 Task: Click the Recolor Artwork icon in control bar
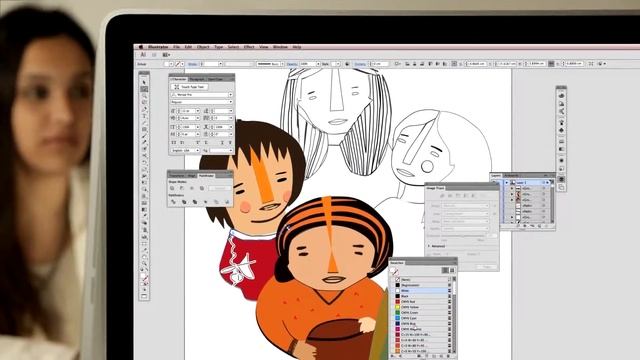point(347,64)
